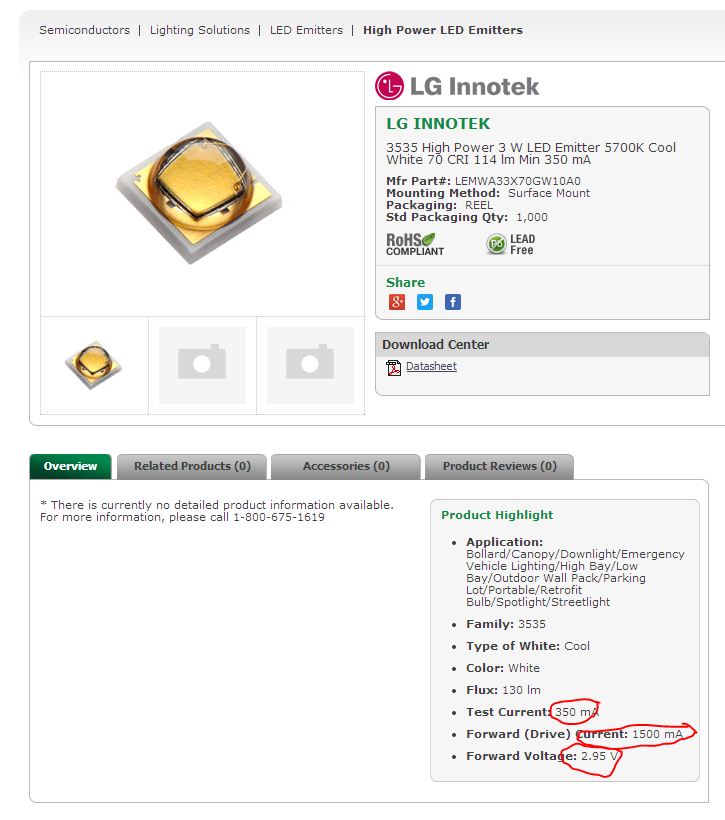Share the product on Twitter
Viewport: 725px width, 820px height.
coord(425,302)
